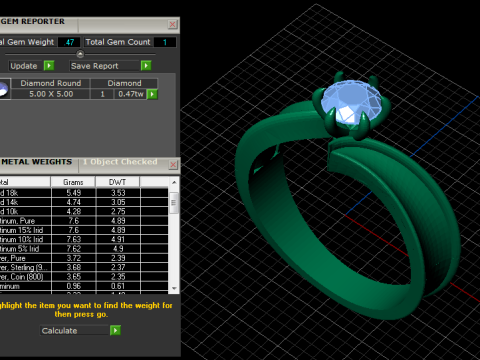The image size is (480, 360).
Task: Select the 14k row grams value 4.74
Action: tap(74, 202)
